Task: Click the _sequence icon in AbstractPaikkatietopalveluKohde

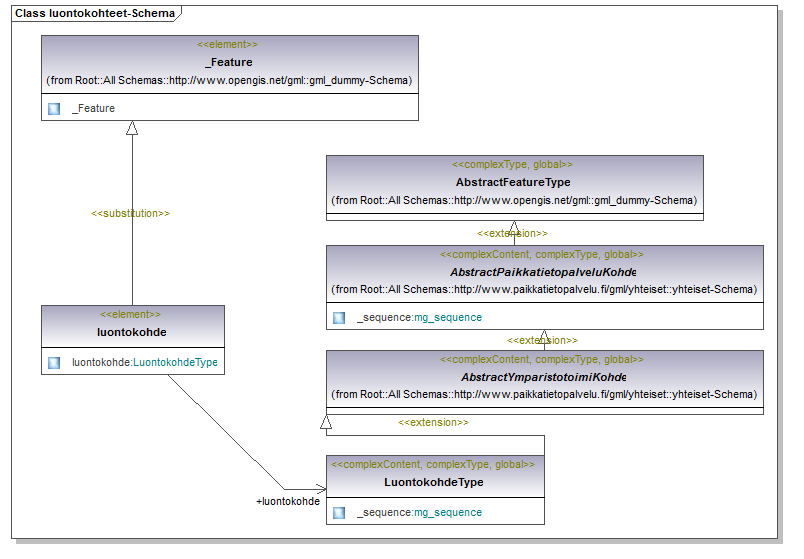Action: [x=339, y=318]
